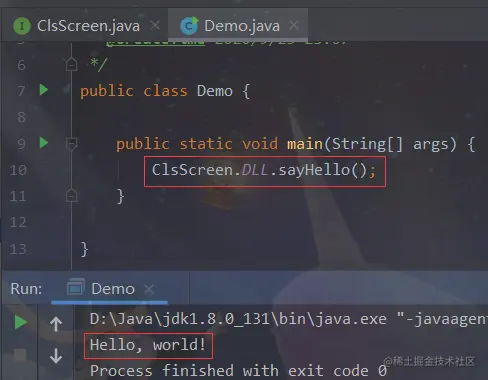
Task: Click line number 12 in gutter
Action: click(18, 222)
